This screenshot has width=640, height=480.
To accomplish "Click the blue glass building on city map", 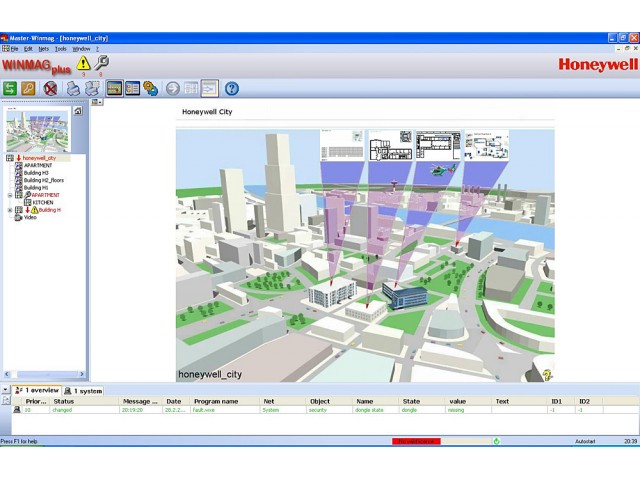I will (x=405, y=296).
